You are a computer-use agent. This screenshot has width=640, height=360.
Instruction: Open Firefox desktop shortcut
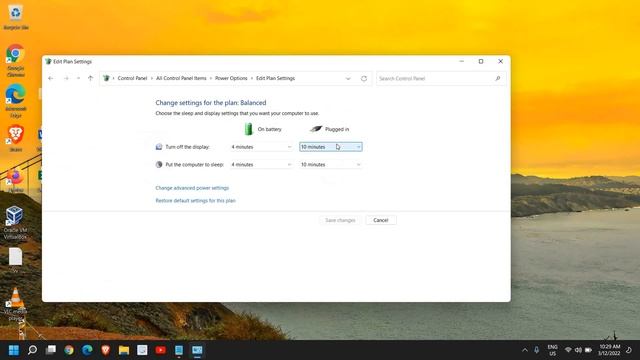(x=16, y=180)
